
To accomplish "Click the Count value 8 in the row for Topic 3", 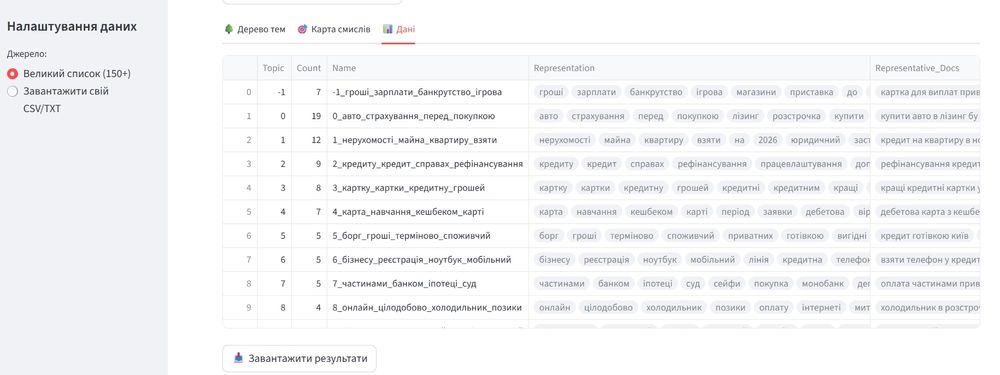I will click(x=309, y=188).
